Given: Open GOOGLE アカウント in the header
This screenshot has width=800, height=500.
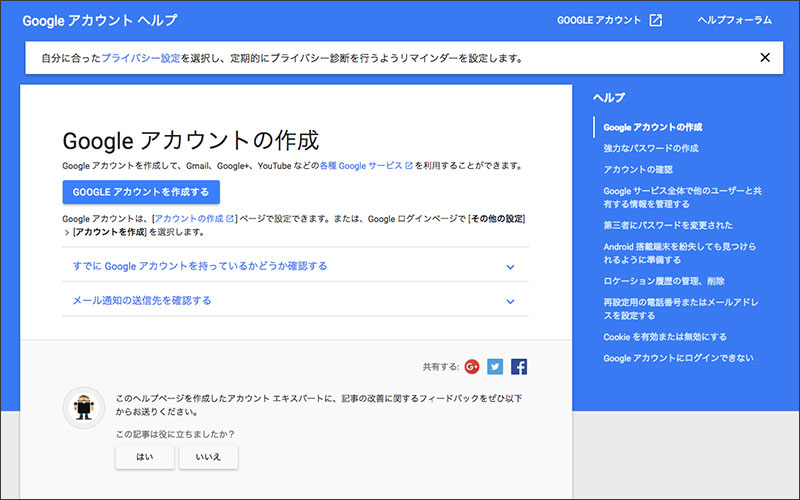Looking at the screenshot, I should (598, 20).
